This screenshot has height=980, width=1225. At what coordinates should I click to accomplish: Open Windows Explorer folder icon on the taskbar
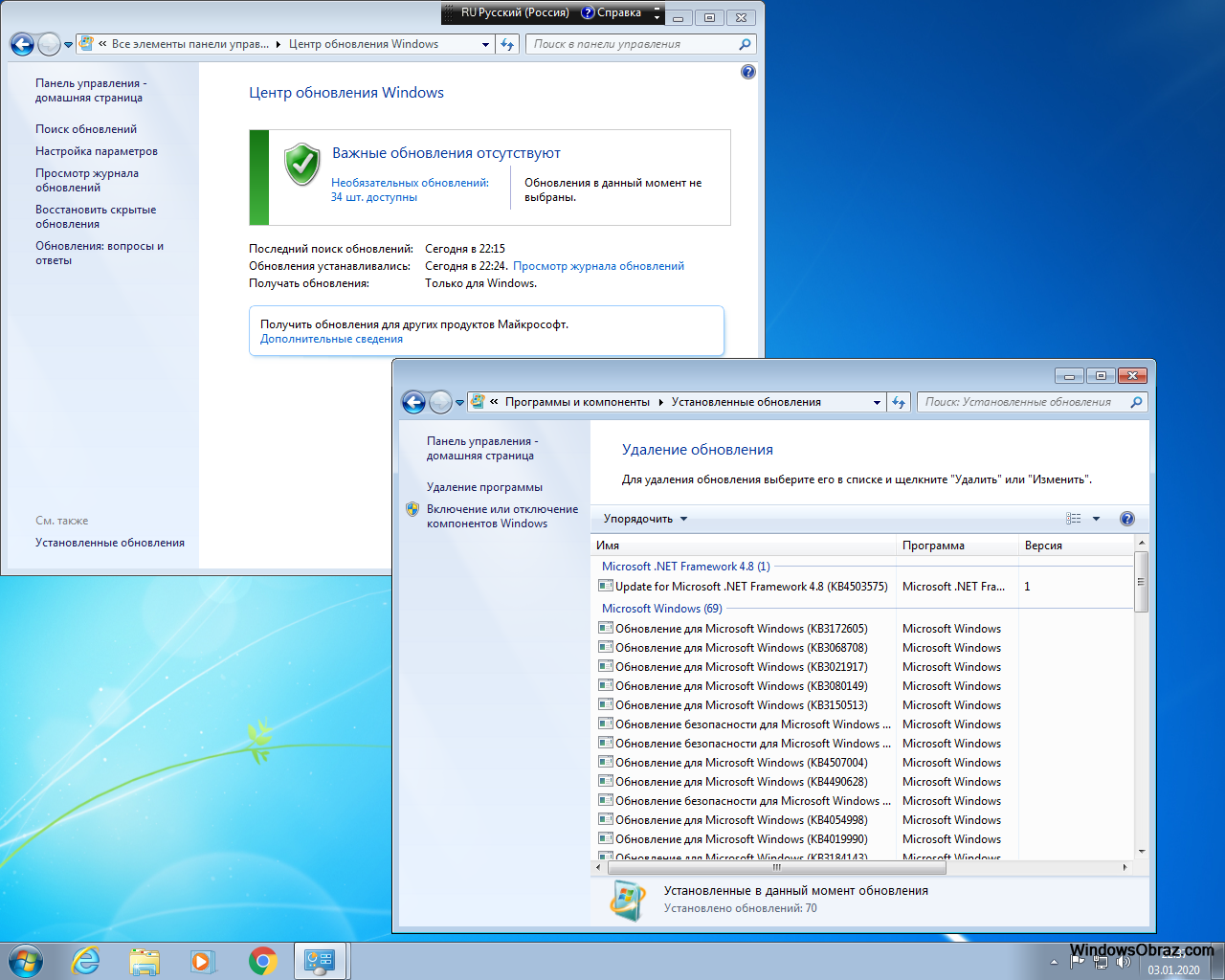[x=145, y=961]
